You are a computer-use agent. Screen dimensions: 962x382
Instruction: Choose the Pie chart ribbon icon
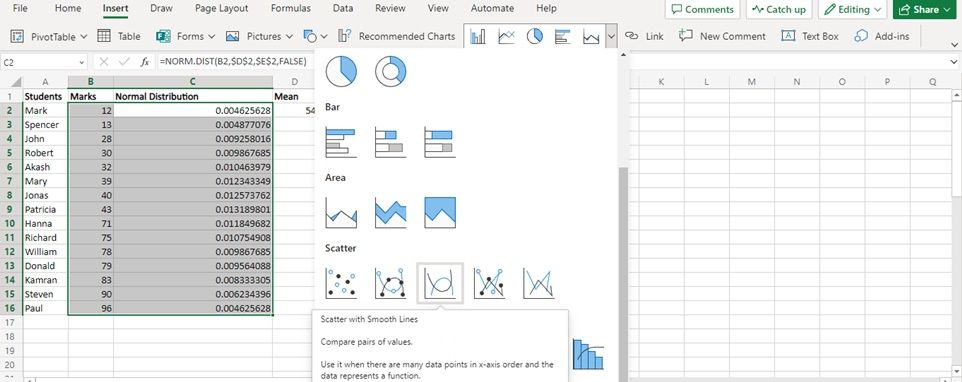534,37
